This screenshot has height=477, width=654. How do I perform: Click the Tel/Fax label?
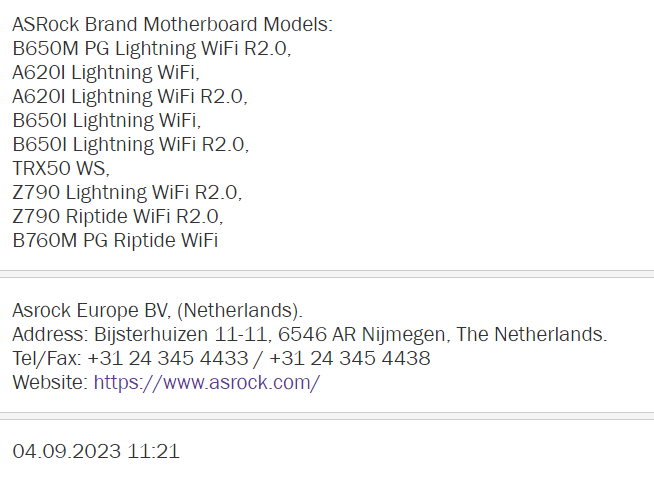[x=46, y=358]
